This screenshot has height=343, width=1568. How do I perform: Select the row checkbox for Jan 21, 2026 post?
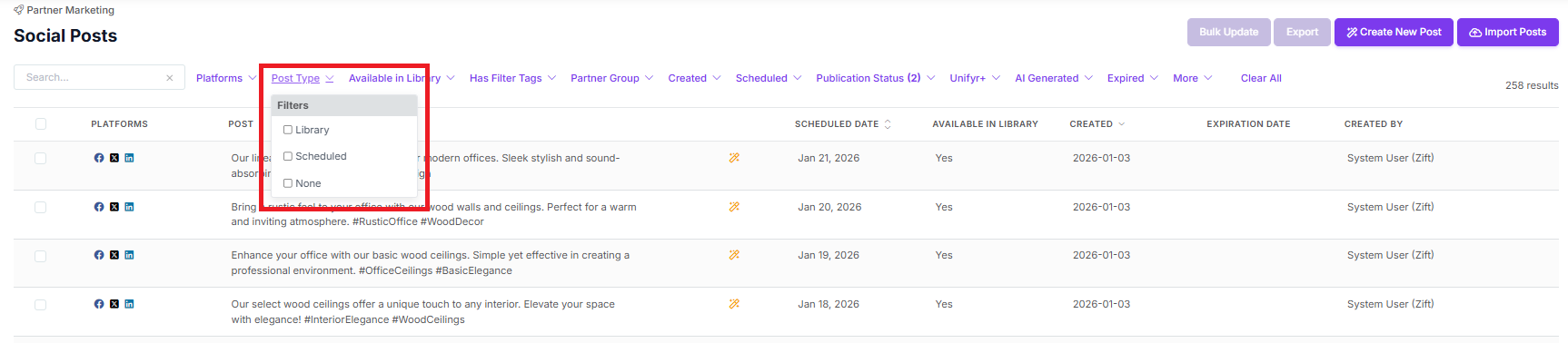click(41, 158)
